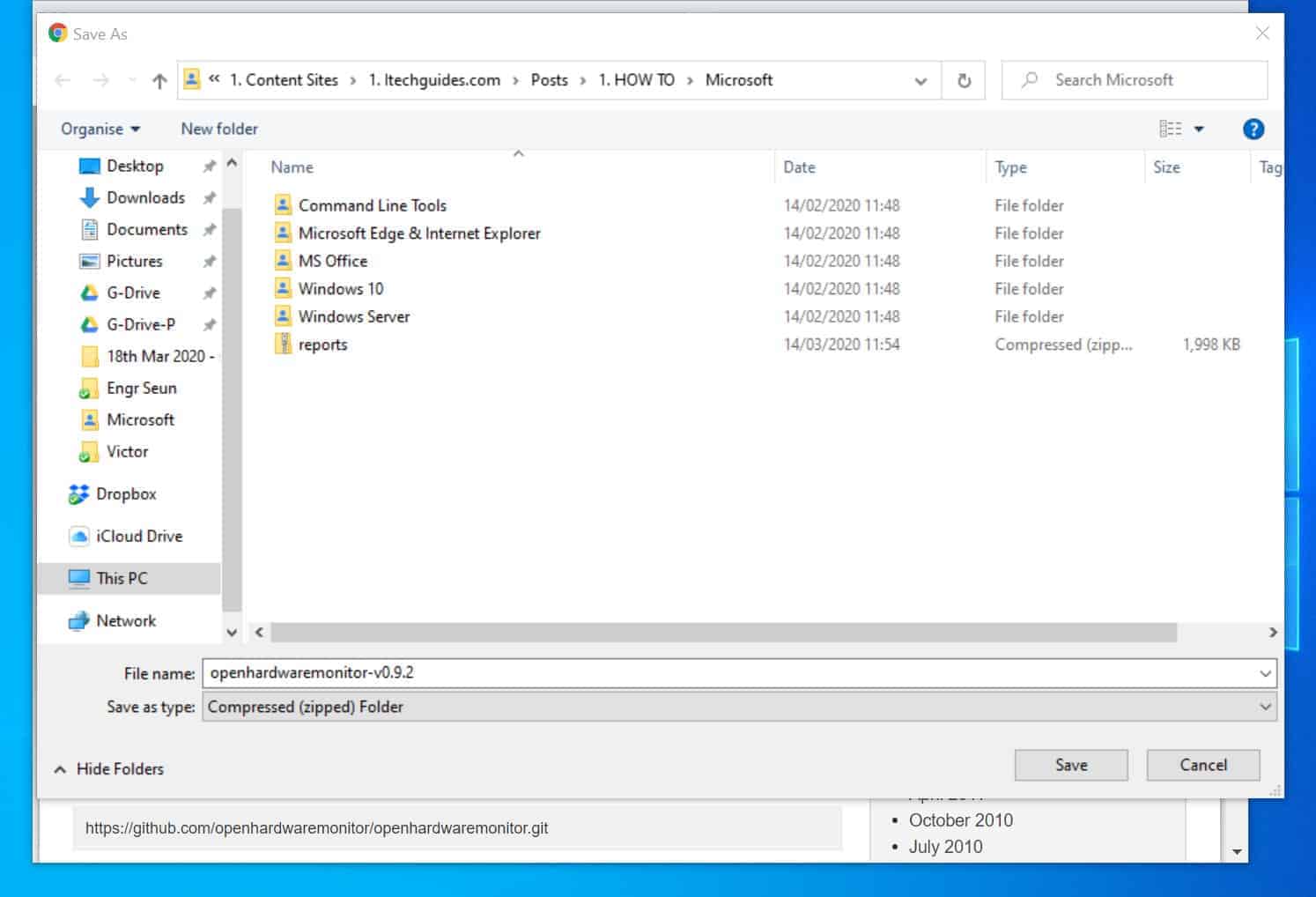Go up to the parent folder
1316x897 pixels.
(159, 79)
